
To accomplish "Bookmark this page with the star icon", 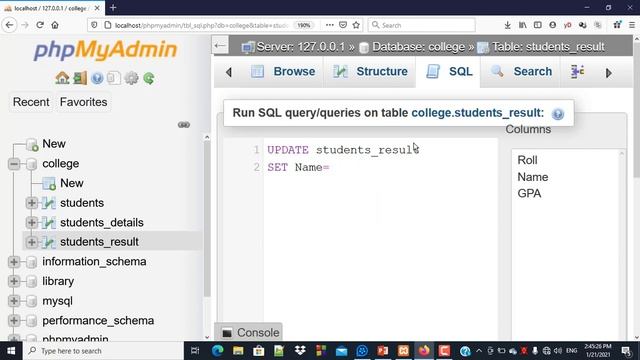I will coord(356,25).
